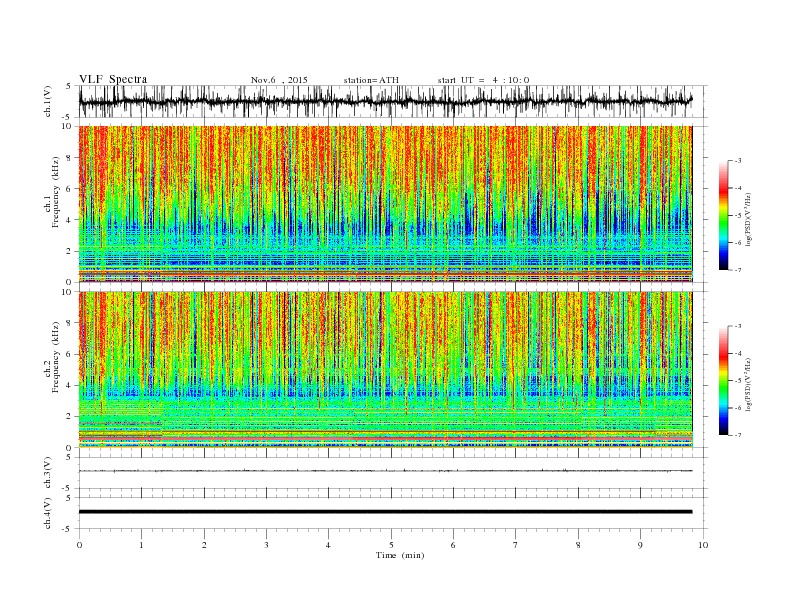The height and width of the screenshot is (612, 792).
Task: Click the upper colorbar's log(PSD) label
Action: point(749,219)
